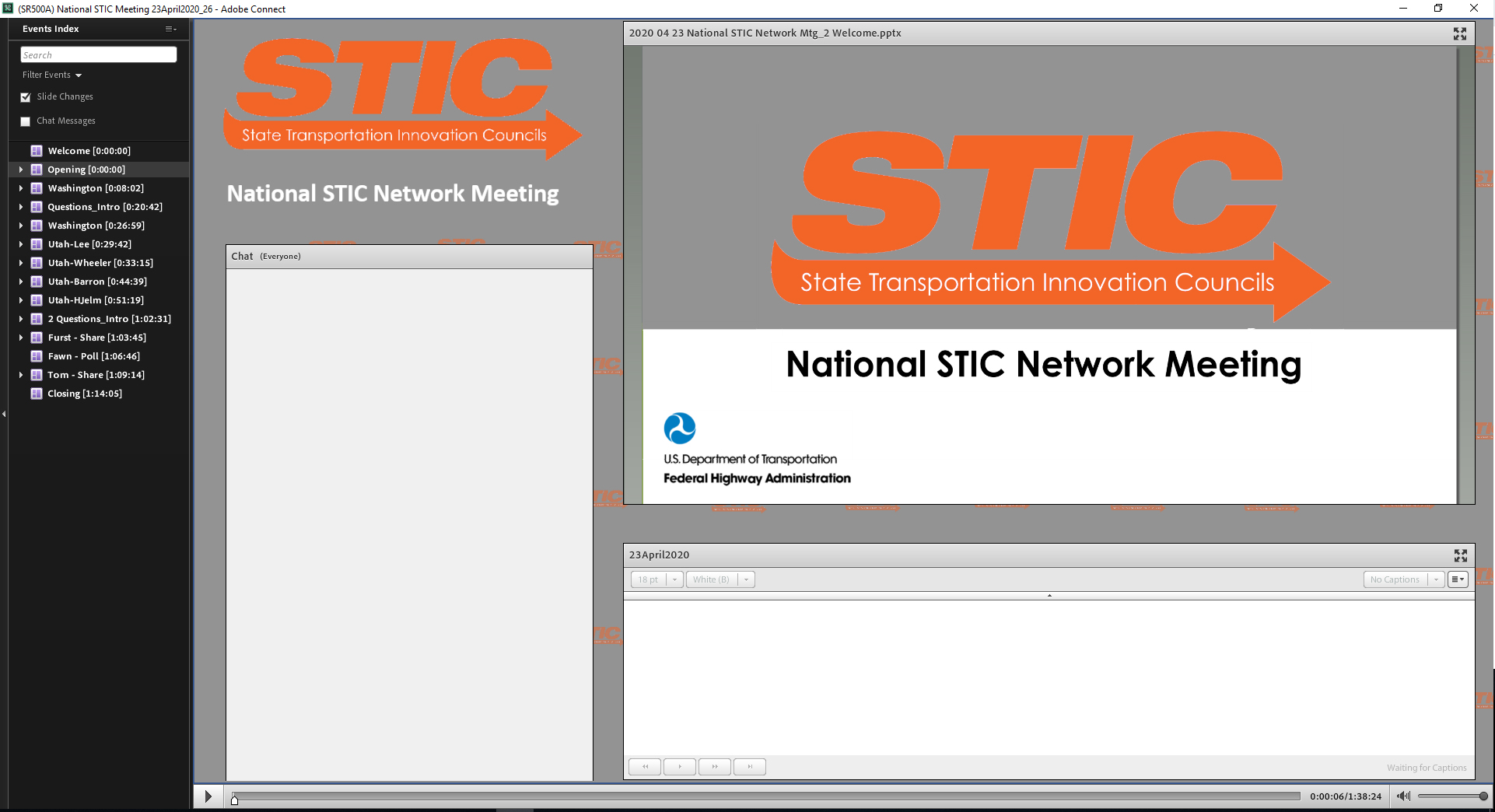Click slide icon for Closing [1:14:05]
The width and height of the screenshot is (1495, 812).
[x=37, y=393]
